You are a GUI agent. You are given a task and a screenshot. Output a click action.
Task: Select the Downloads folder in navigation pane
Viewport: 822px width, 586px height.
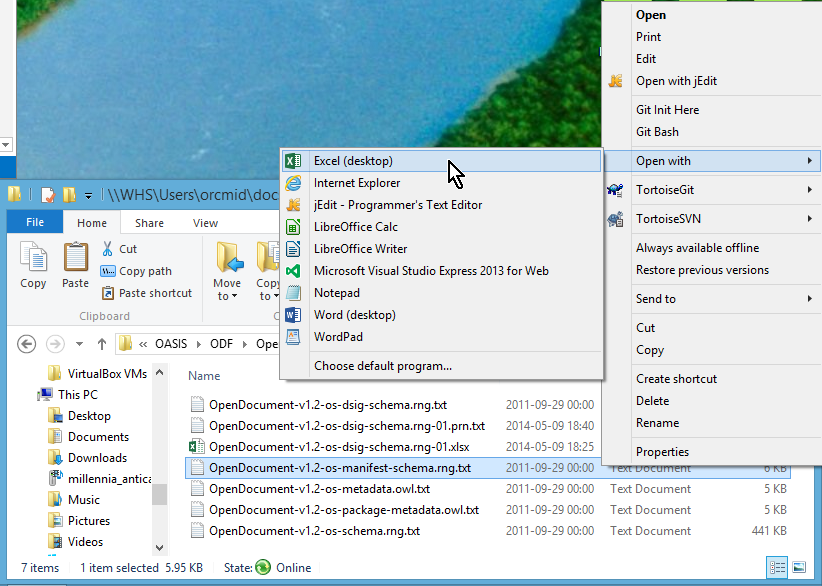point(97,458)
